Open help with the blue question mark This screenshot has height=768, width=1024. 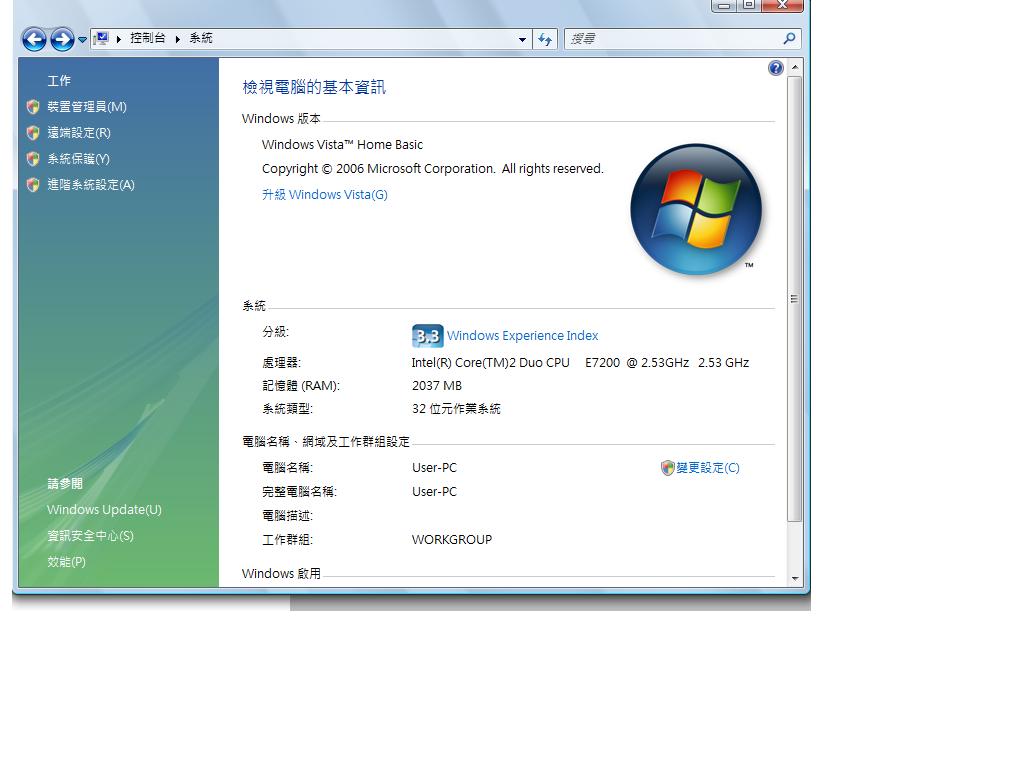click(776, 68)
